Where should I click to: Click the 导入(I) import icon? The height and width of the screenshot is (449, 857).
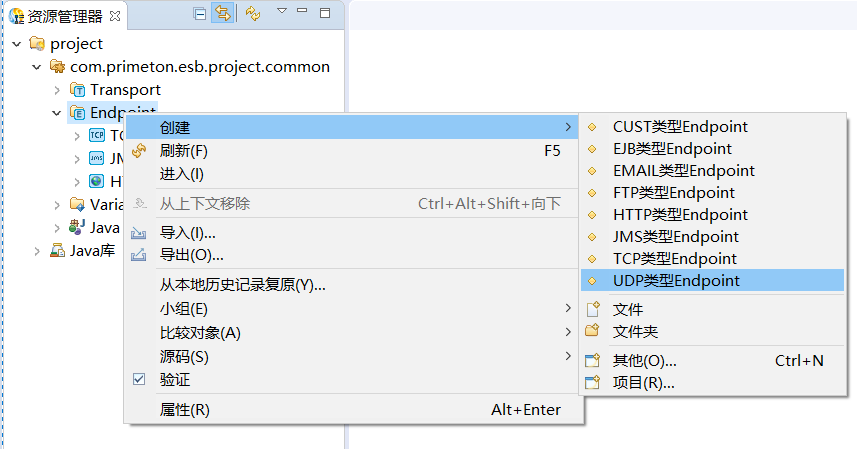(140, 233)
